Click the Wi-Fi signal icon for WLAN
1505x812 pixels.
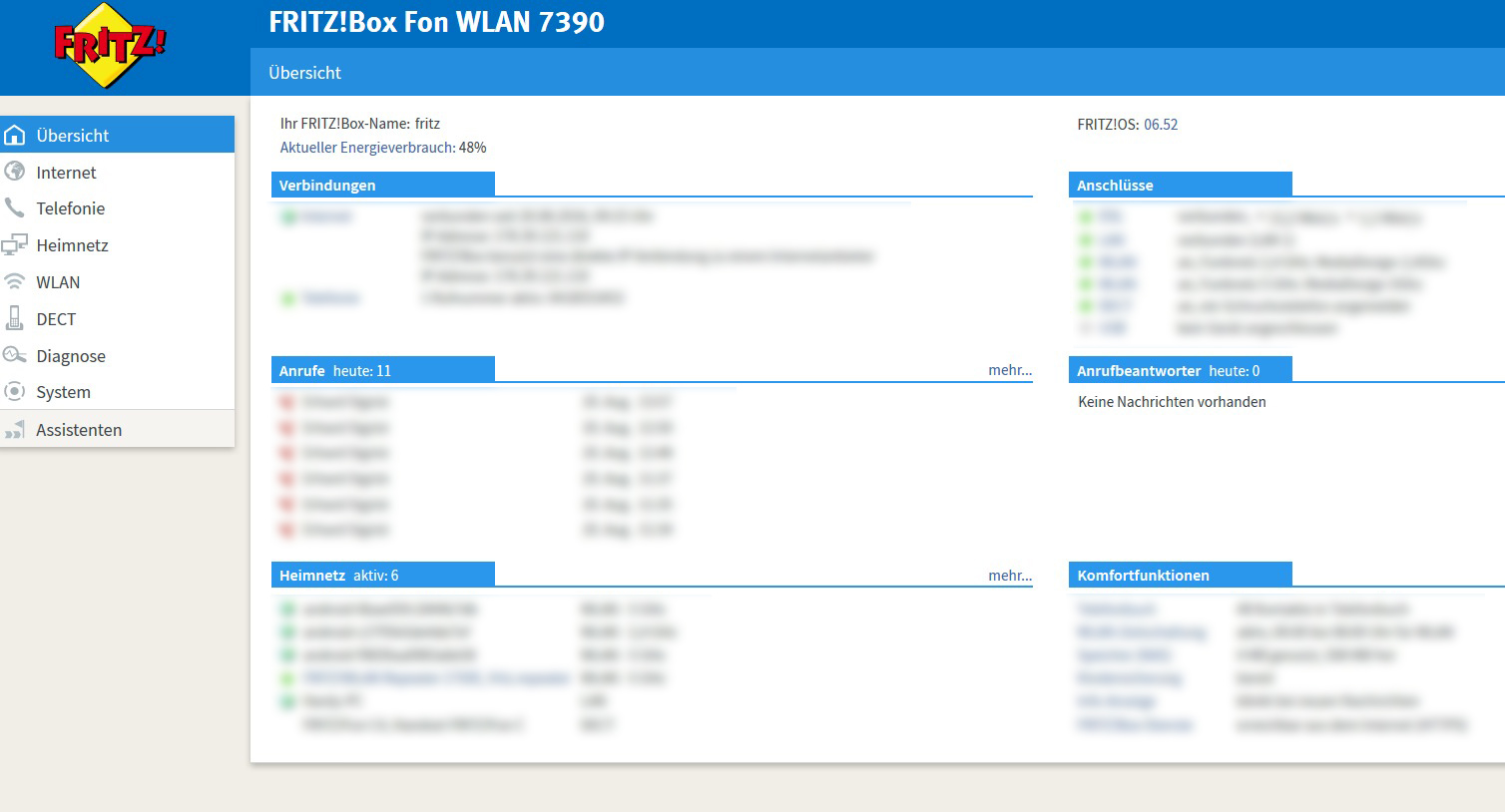[x=15, y=282]
